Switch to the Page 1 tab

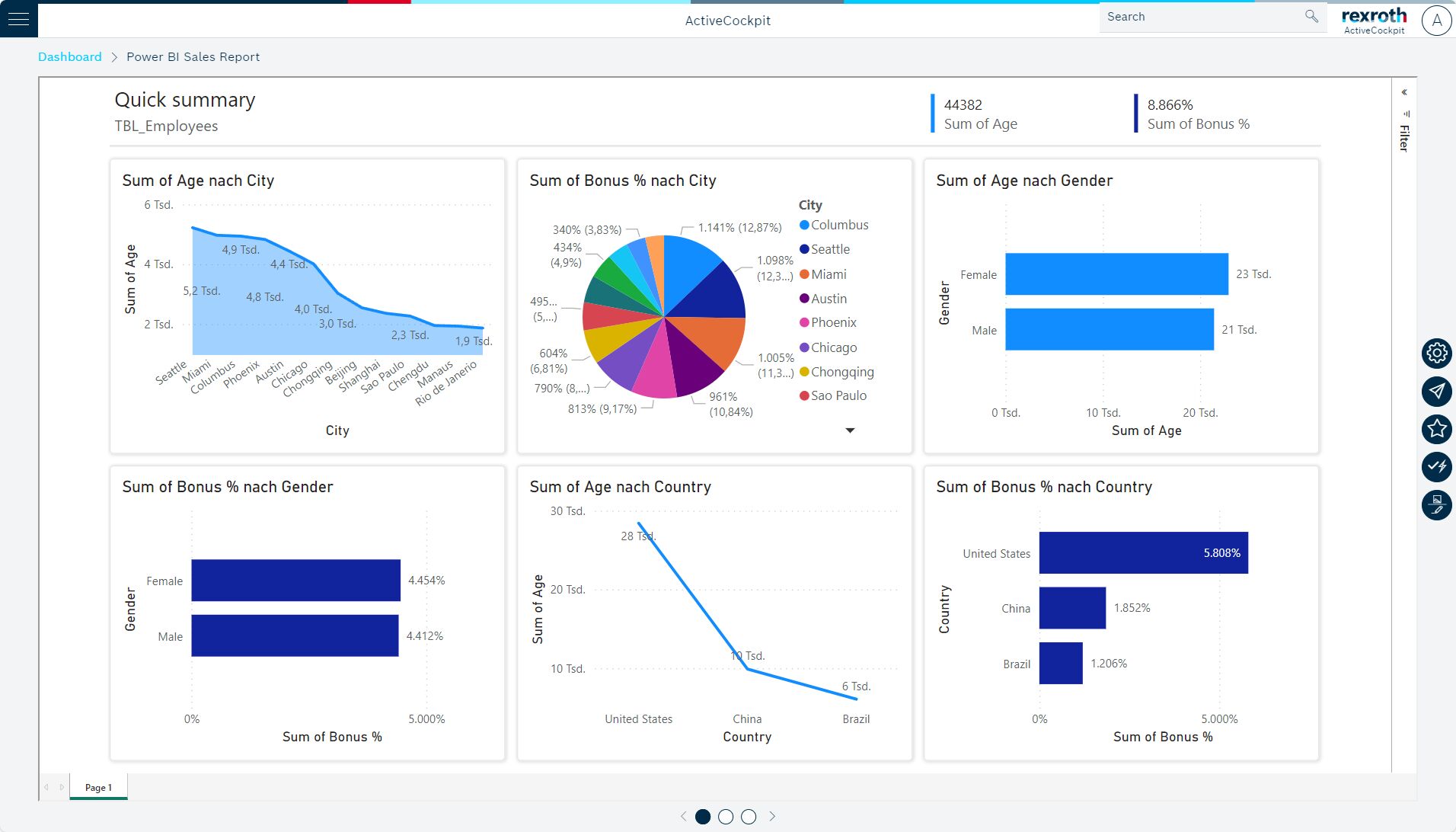click(98, 787)
